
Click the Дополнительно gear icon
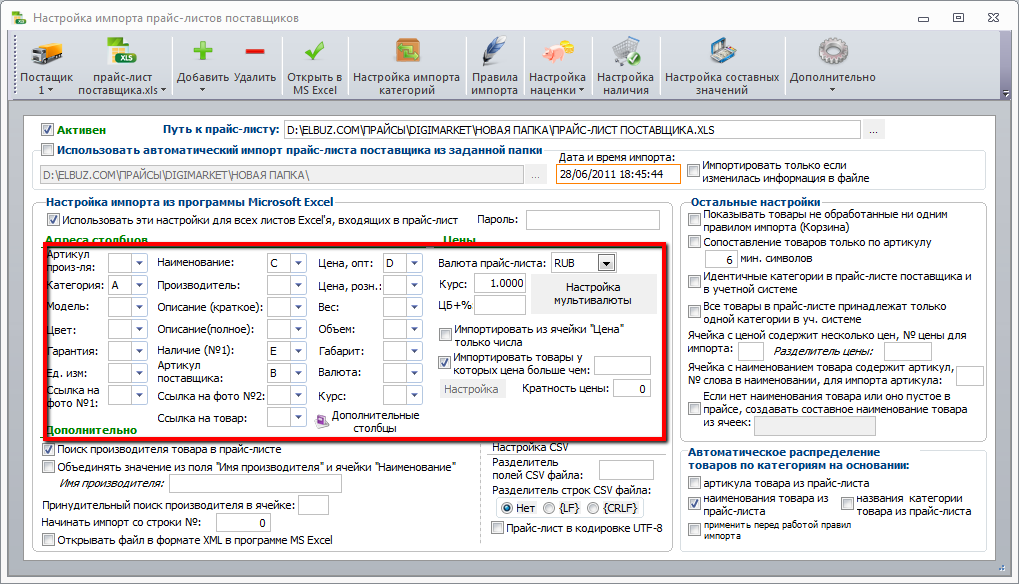832,51
